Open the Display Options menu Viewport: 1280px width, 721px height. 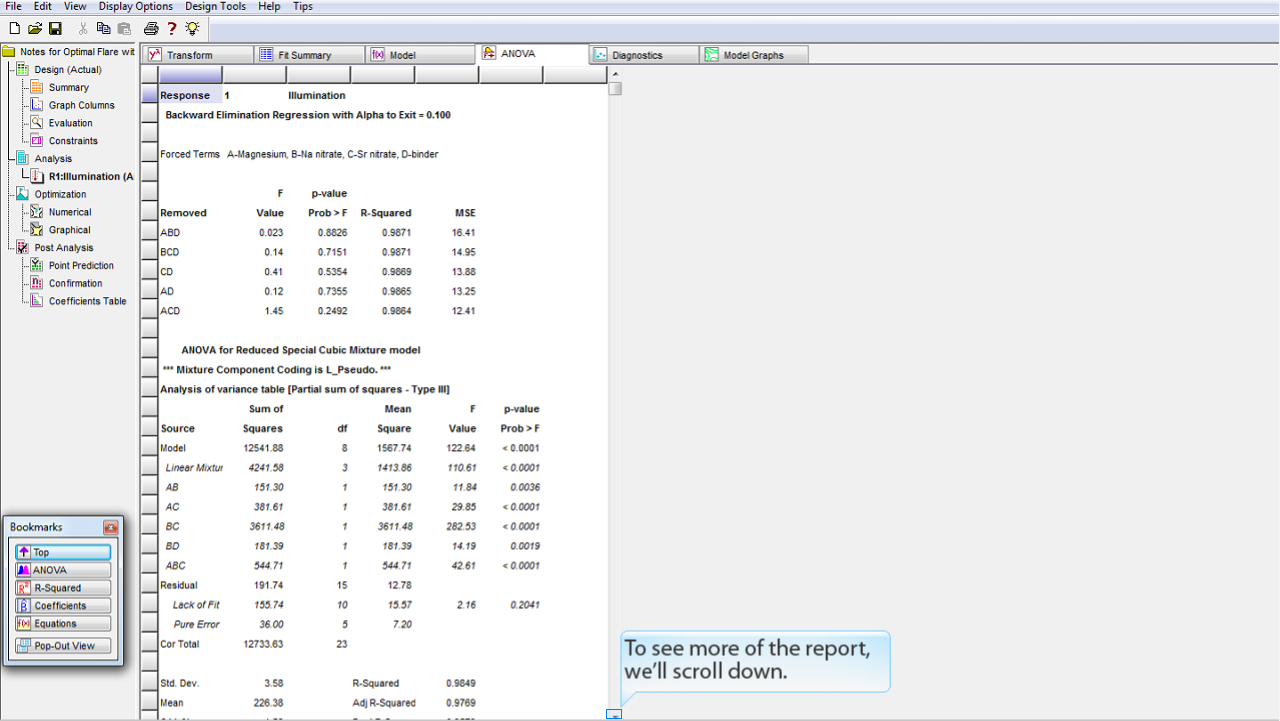(135, 6)
